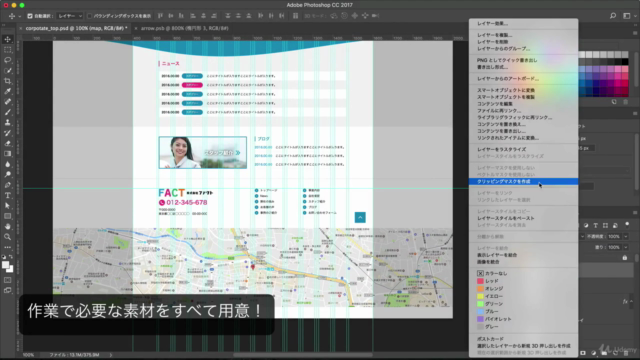Set layer color to オレンジ
Image resolution: width=640 pixels, height=360 pixels.
[x=523, y=289]
